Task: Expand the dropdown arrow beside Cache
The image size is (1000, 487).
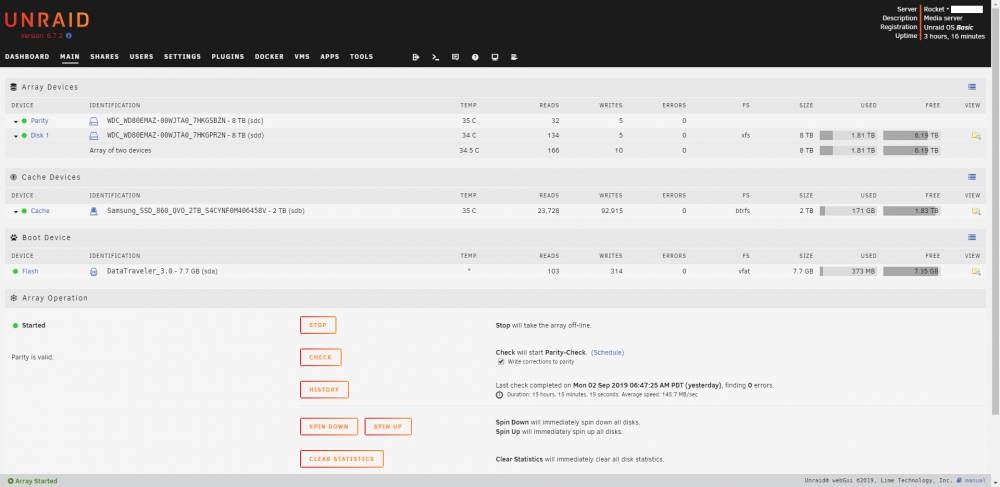Action: (x=15, y=212)
